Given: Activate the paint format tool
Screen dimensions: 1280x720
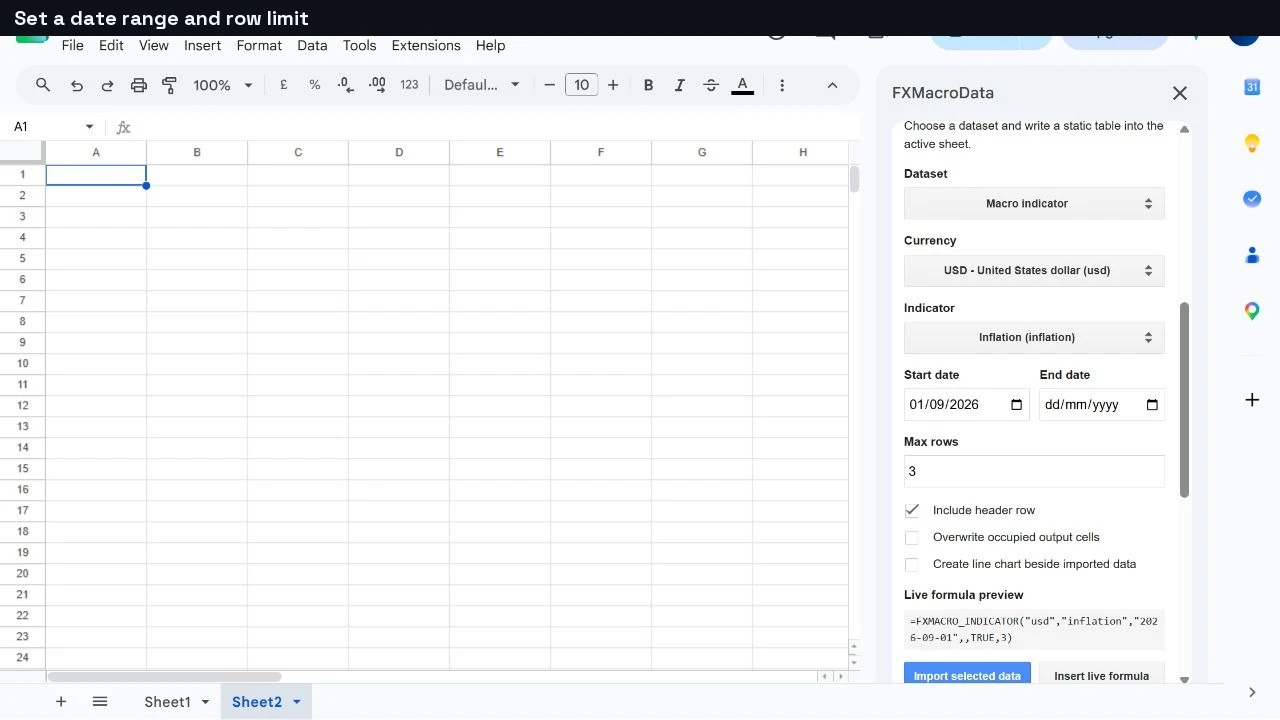Looking at the screenshot, I should [169, 85].
